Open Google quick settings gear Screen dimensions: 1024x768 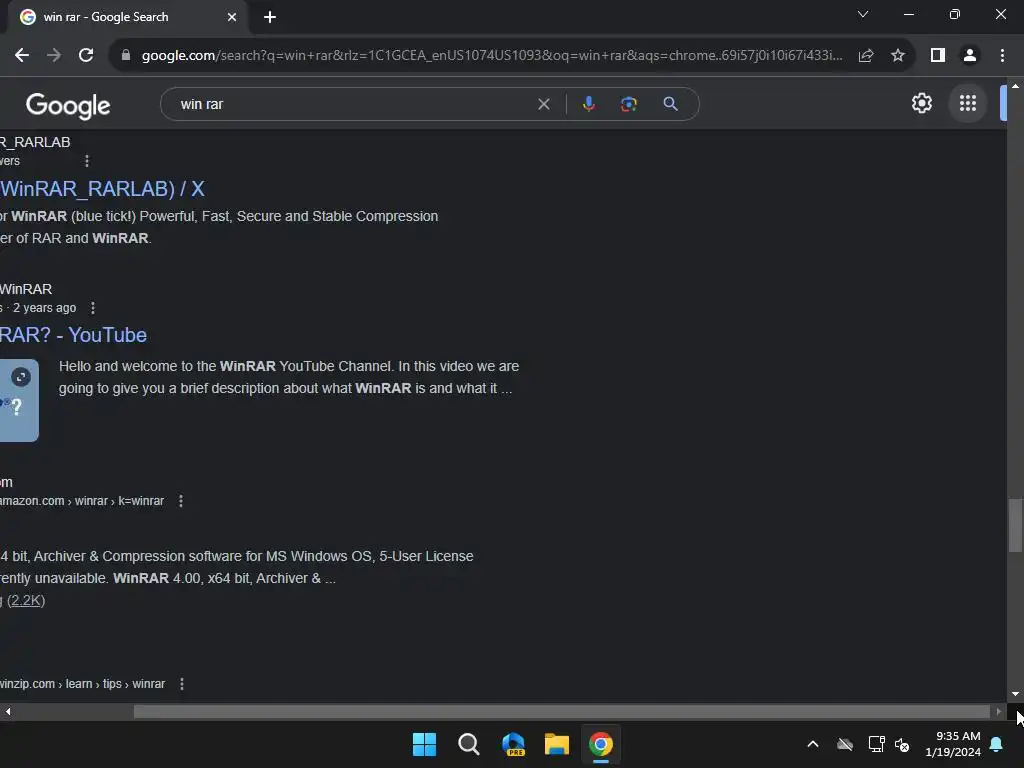(921, 103)
